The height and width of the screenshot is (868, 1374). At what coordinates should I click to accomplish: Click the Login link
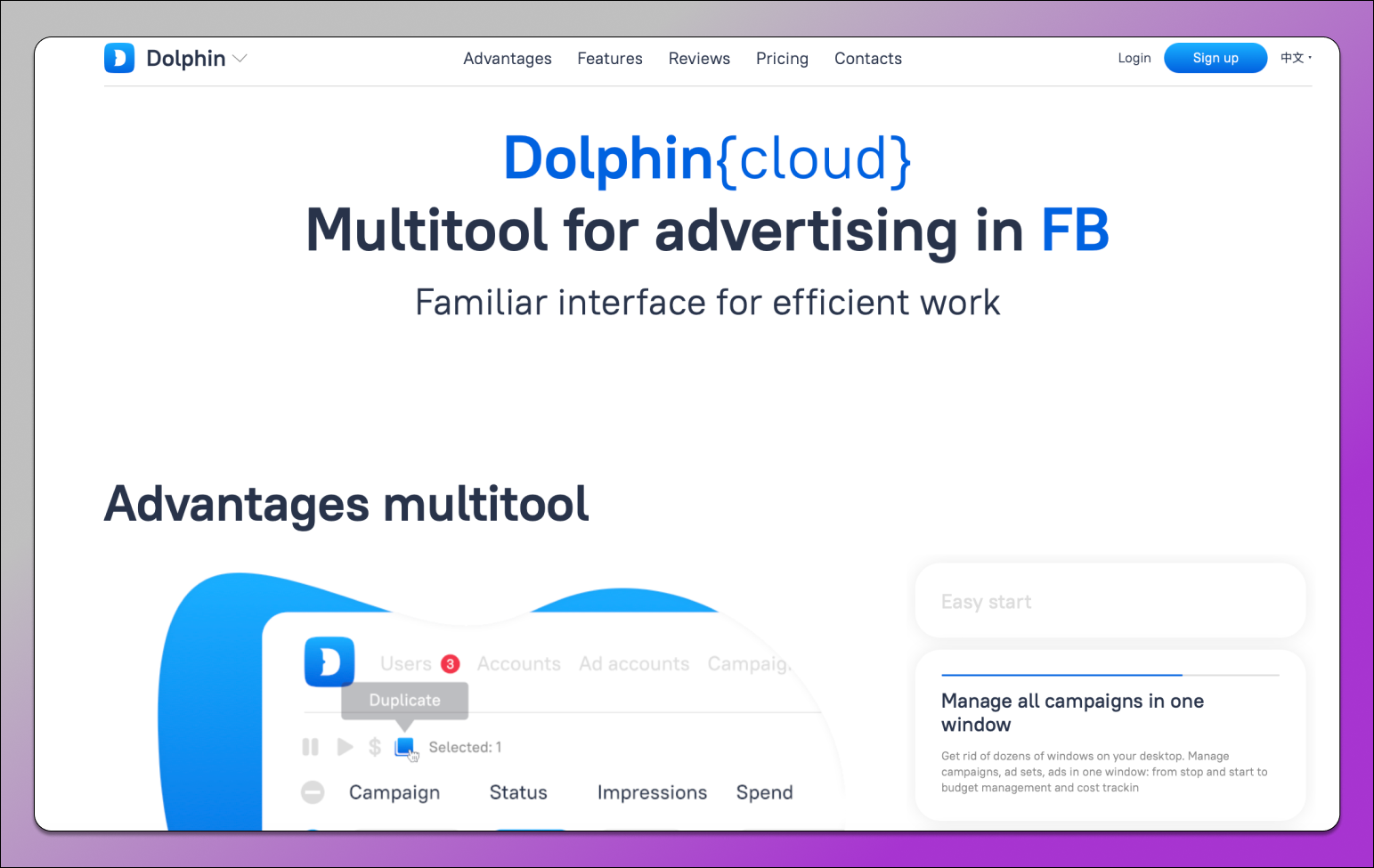1134,58
